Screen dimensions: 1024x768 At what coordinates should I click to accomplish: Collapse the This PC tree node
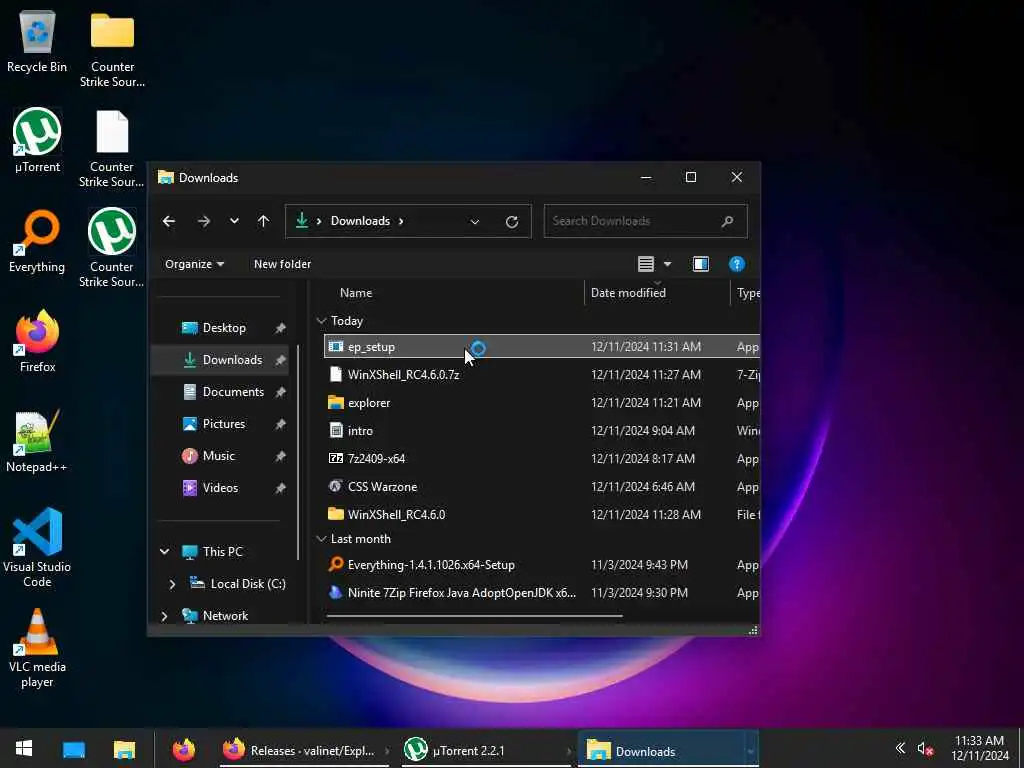[x=165, y=552]
